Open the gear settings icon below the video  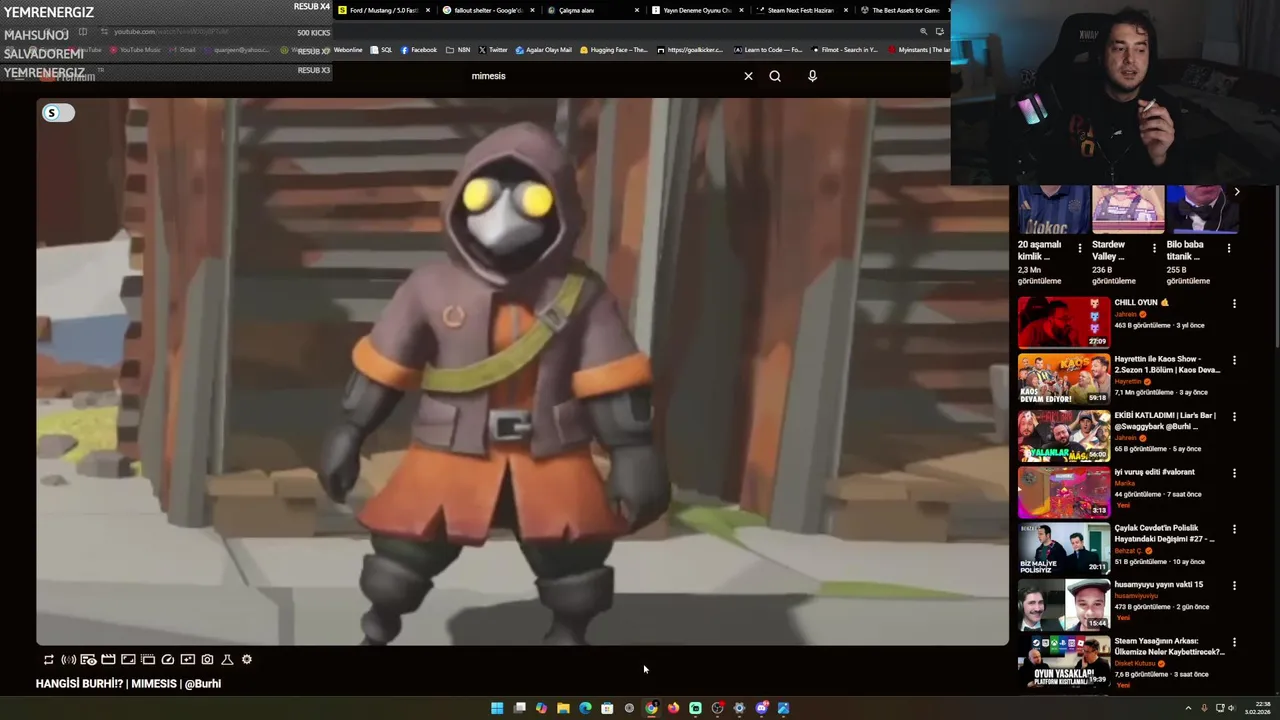[x=247, y=660]
